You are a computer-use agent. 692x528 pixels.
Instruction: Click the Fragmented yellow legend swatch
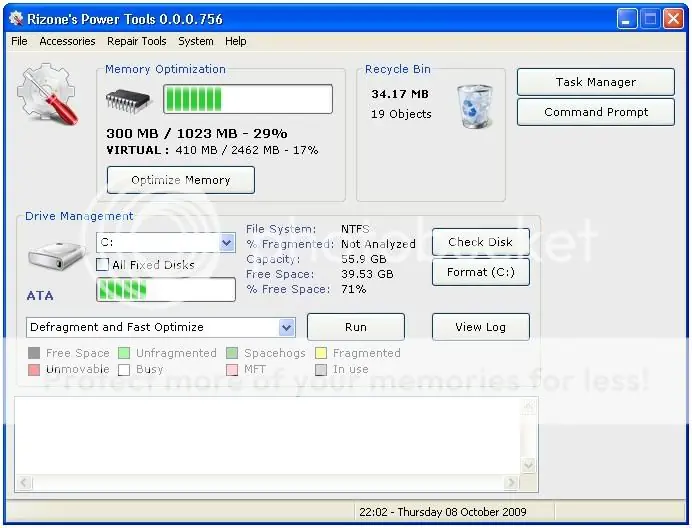[x=321, y=353]
